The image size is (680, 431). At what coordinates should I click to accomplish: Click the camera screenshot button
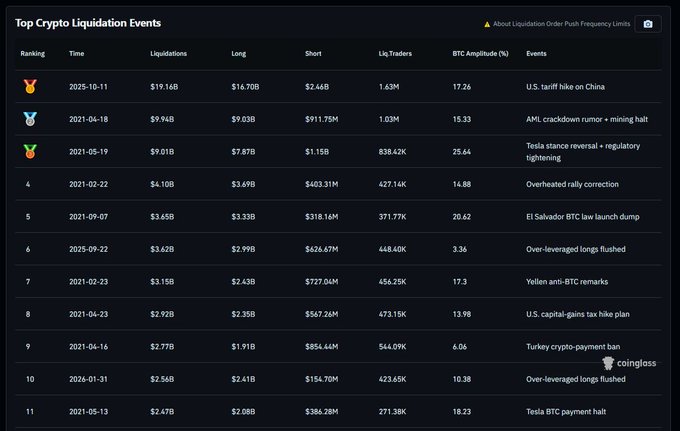coord(647,24)
